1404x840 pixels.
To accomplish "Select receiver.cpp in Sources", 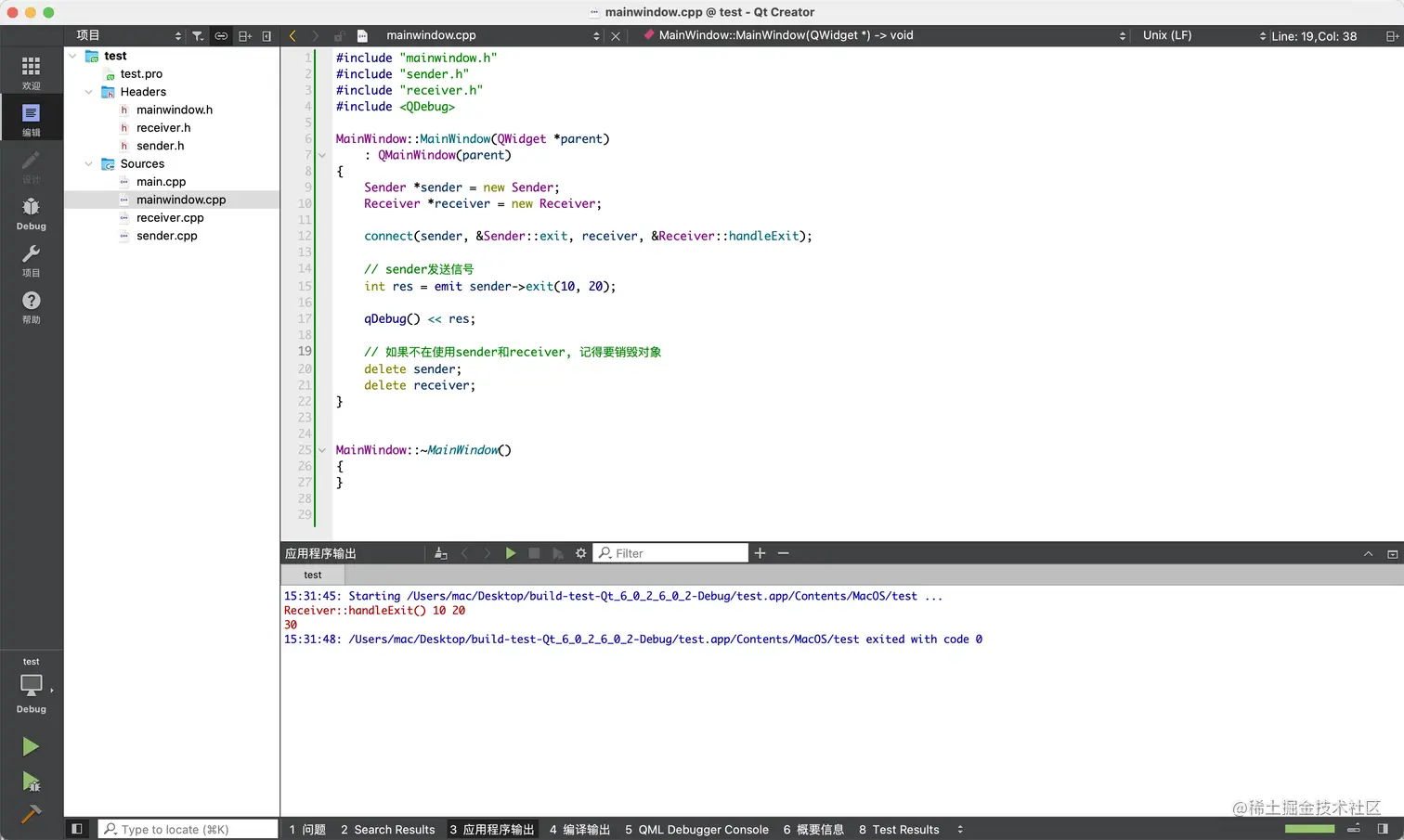I will tap(170, 218).
